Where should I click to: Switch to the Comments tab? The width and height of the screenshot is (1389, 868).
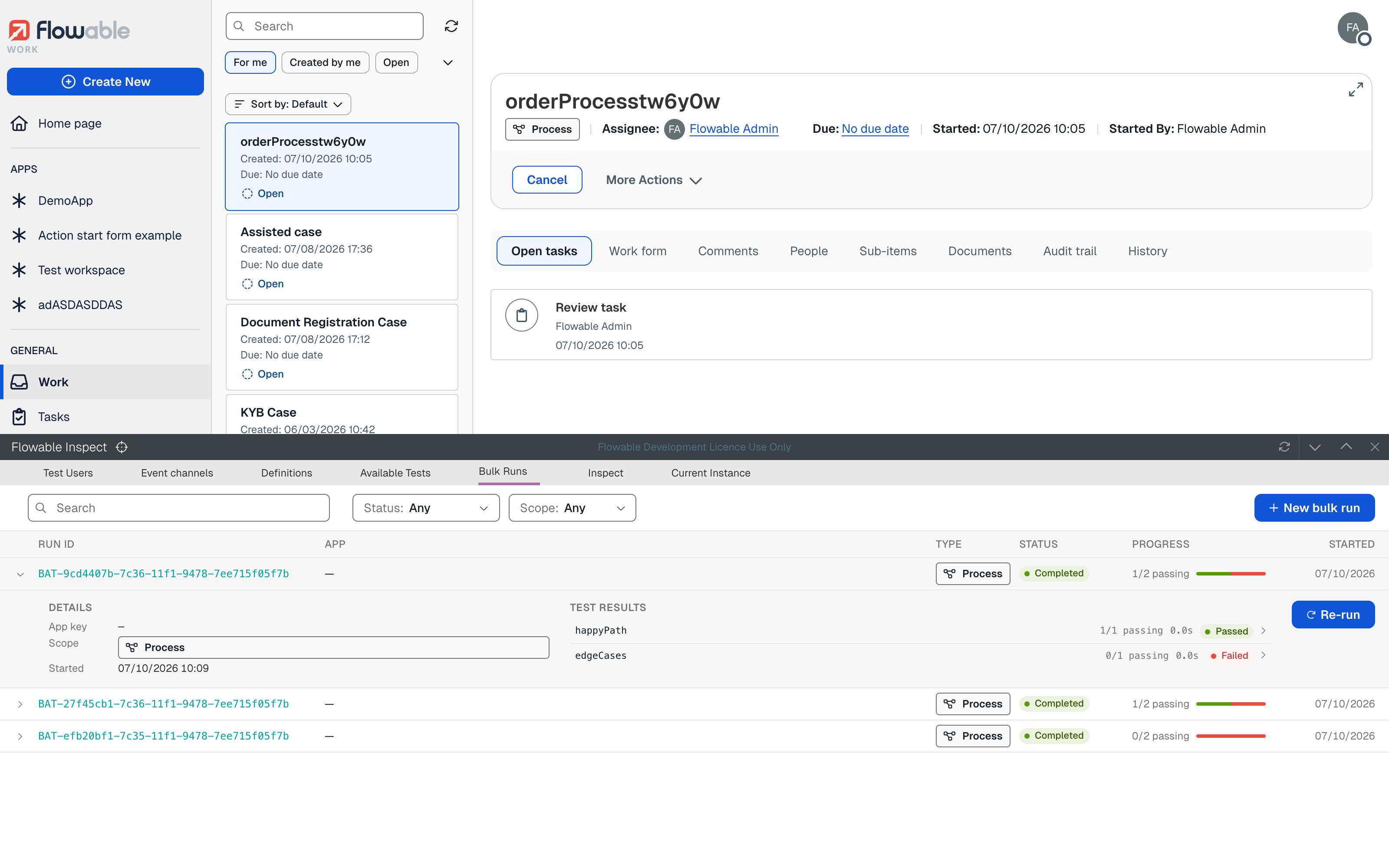[x=728, y=251]
